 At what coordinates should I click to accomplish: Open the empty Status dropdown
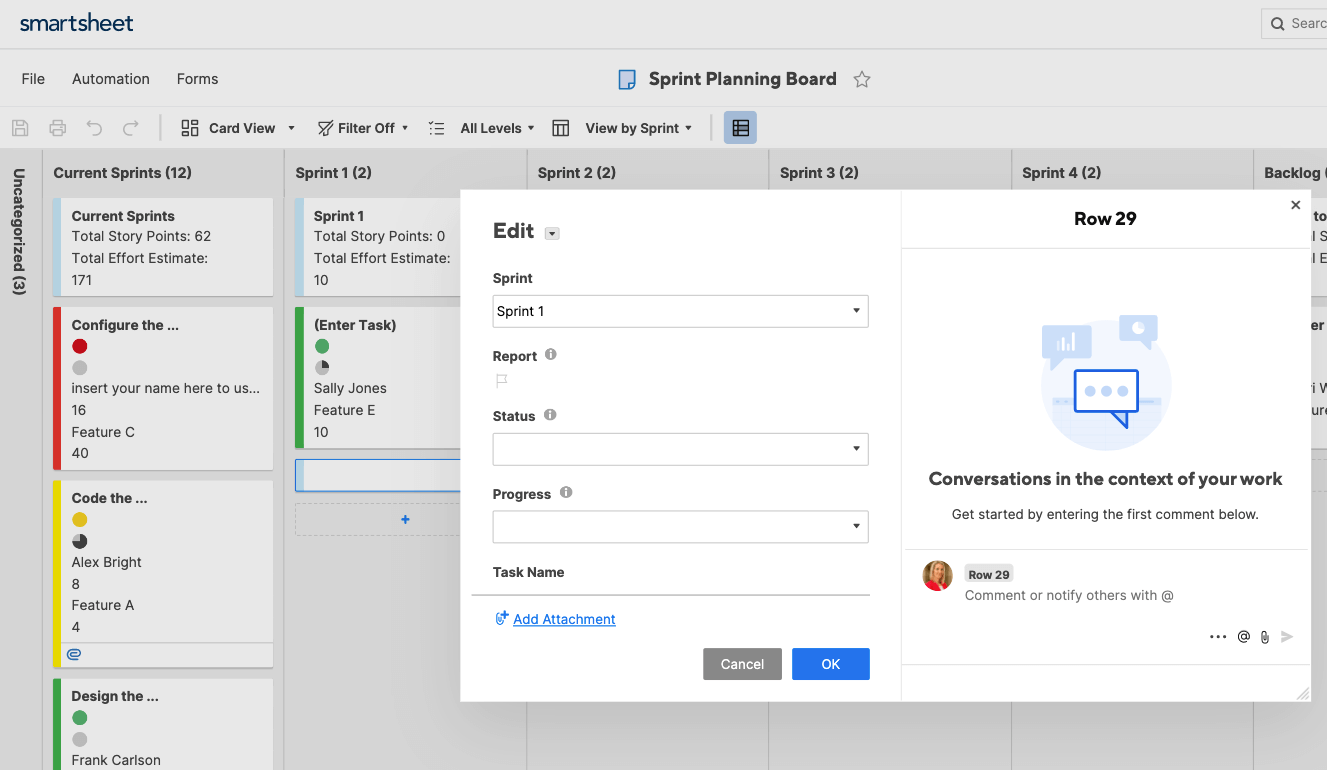[680, 449]
